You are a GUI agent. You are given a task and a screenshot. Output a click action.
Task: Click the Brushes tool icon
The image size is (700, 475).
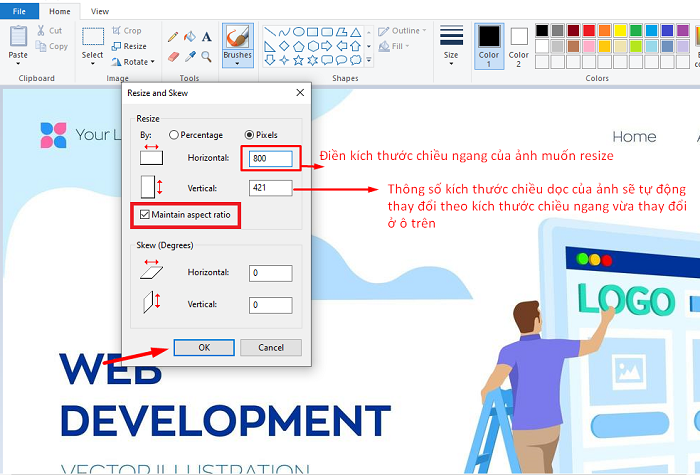(x=238, y=37)
